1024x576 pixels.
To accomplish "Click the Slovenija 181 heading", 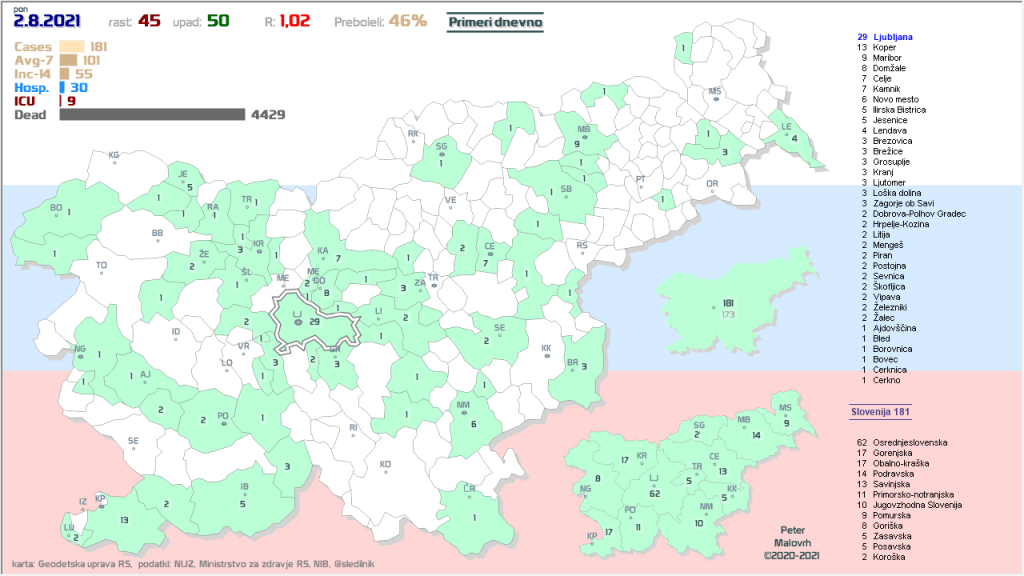I will [880, 411].
